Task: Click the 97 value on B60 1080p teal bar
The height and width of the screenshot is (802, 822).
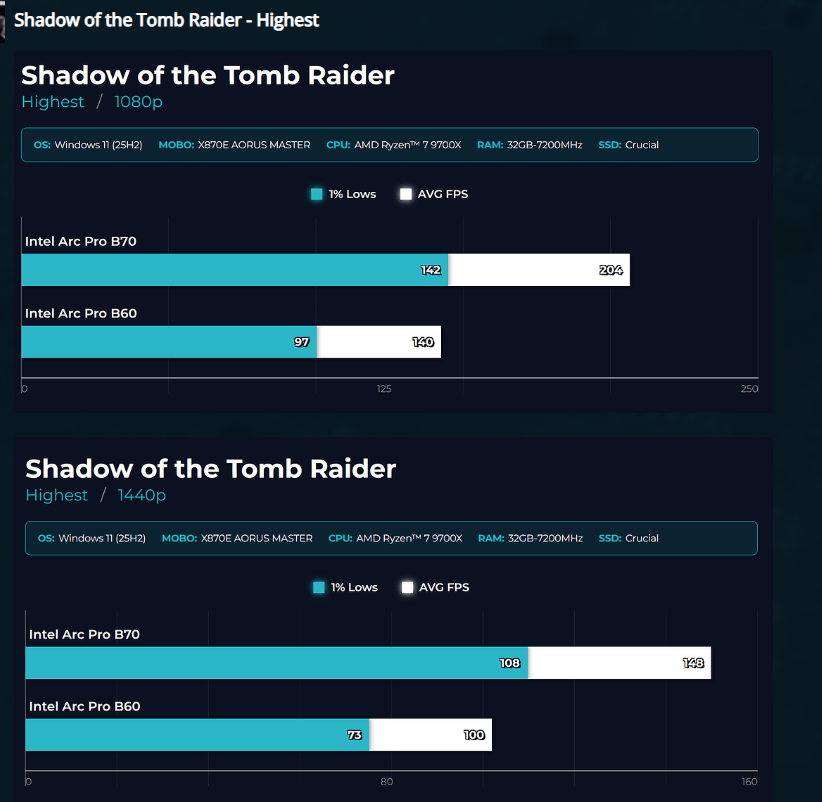Action: (302, 342)
